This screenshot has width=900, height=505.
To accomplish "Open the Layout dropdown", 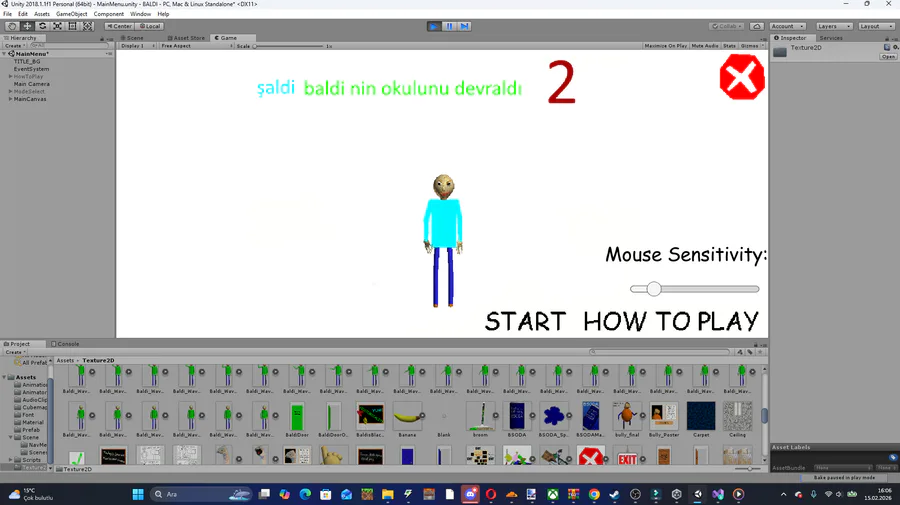I will point(876,26).
